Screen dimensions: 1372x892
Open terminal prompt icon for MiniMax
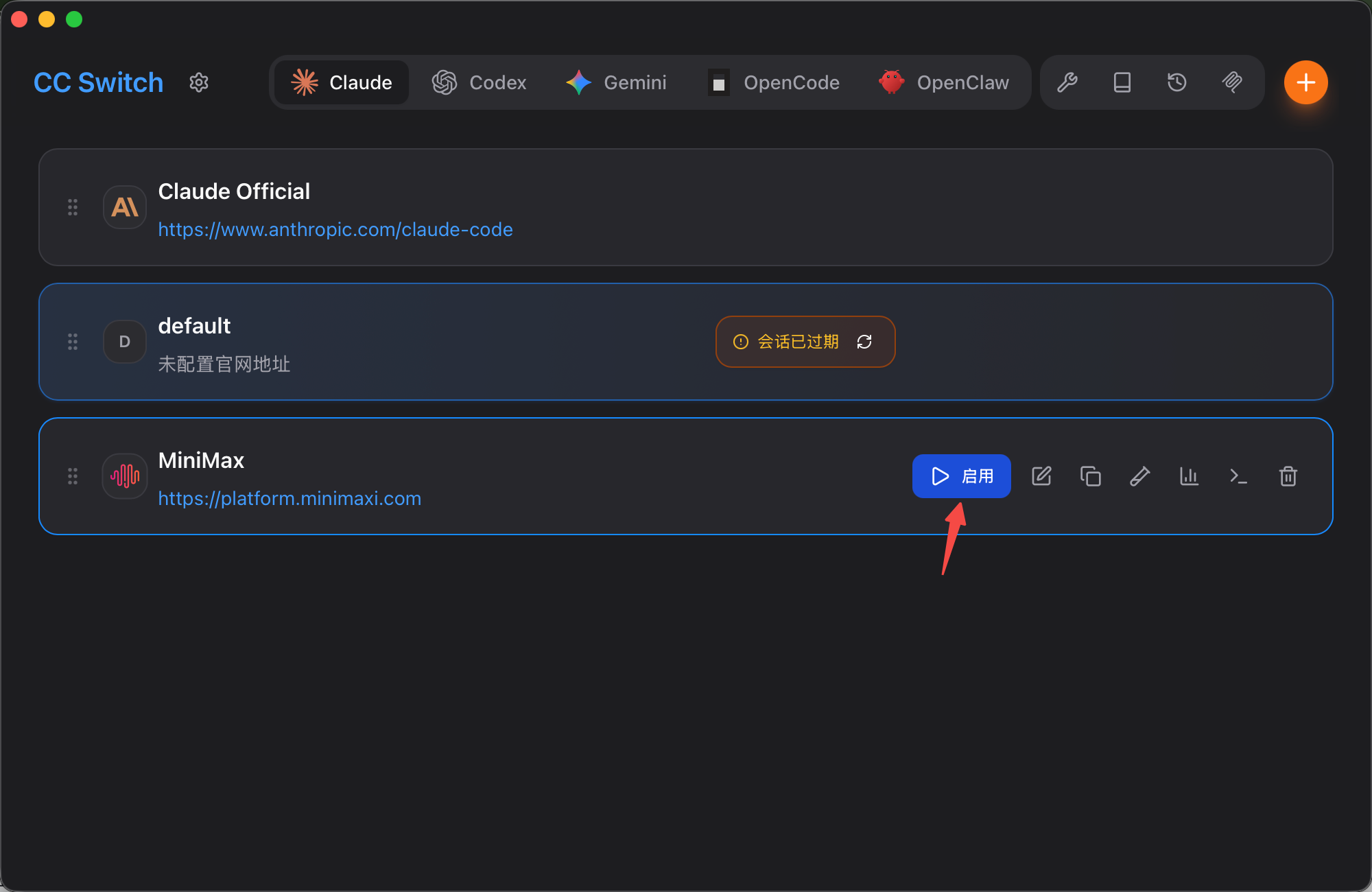1239,476
